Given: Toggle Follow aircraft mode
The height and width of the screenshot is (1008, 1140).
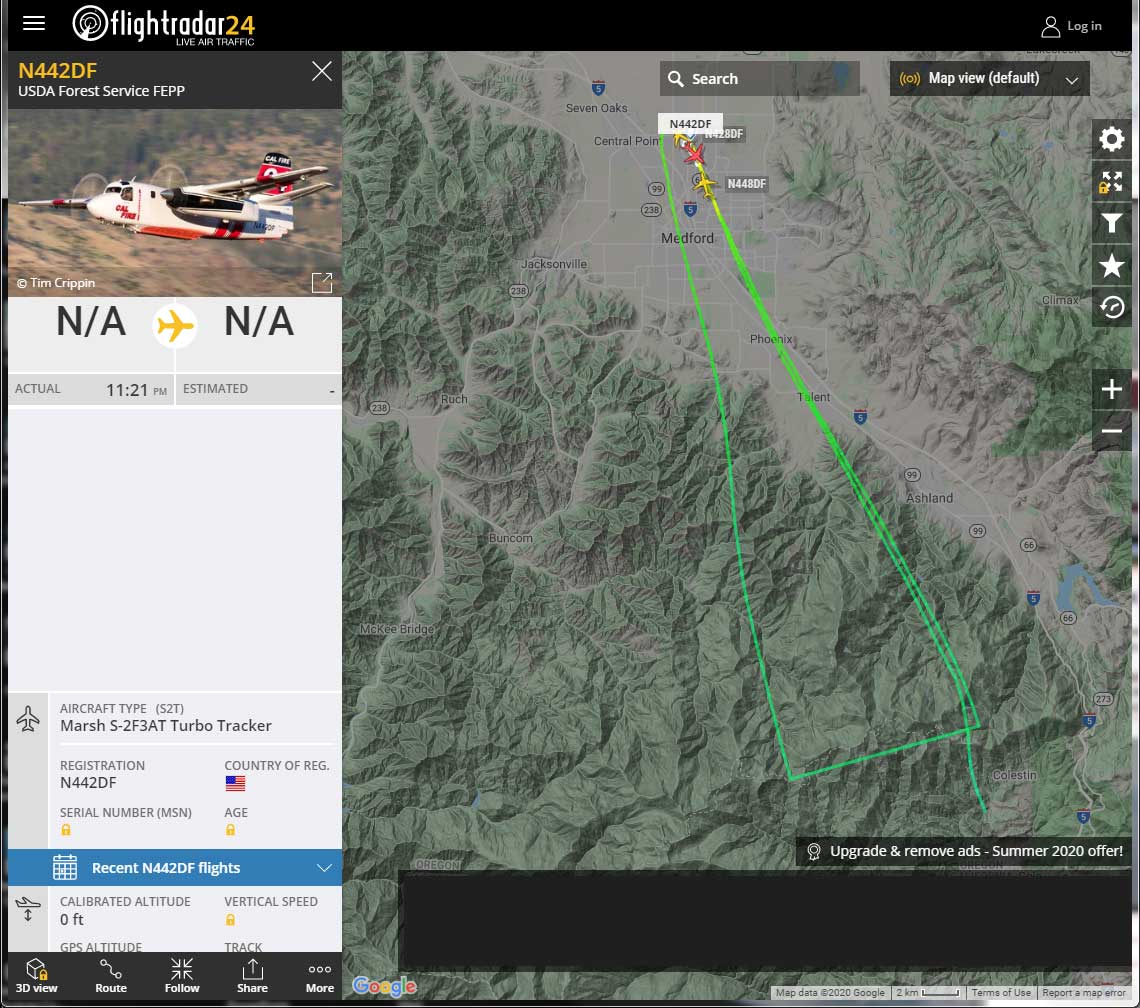Looking at the screenshot, I should point(182,975).
